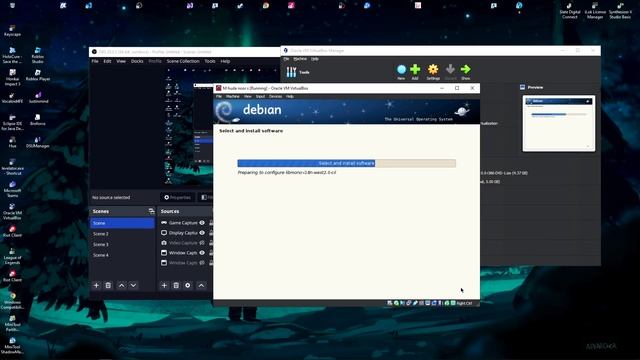Select Video Capture source row

(x=186, y=243)
